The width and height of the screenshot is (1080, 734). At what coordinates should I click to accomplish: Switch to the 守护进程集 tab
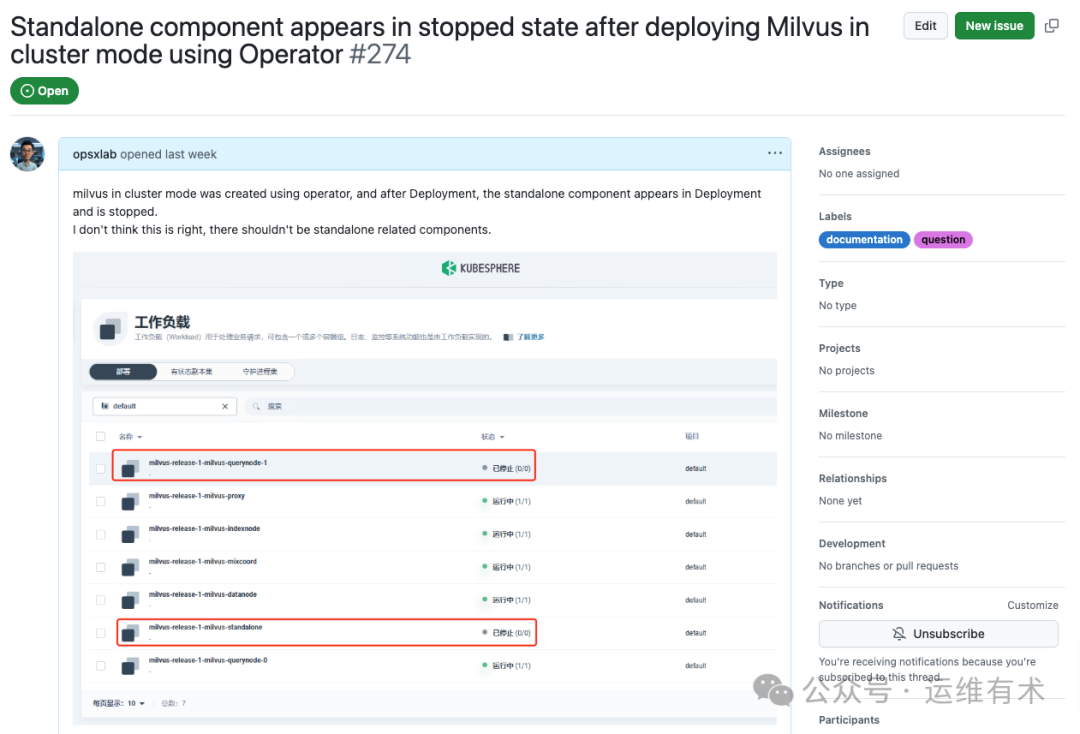pyautogui.click(x=259, y=372)
